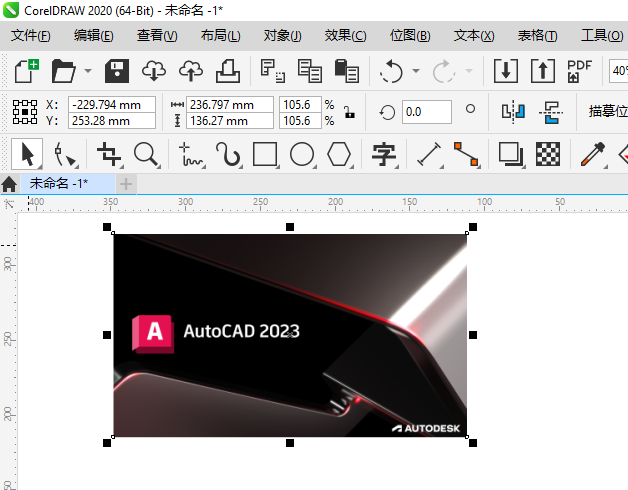Add a new document with plus tab
The height and width of the screenshot is (490, 628).
(x=126, y=183)
